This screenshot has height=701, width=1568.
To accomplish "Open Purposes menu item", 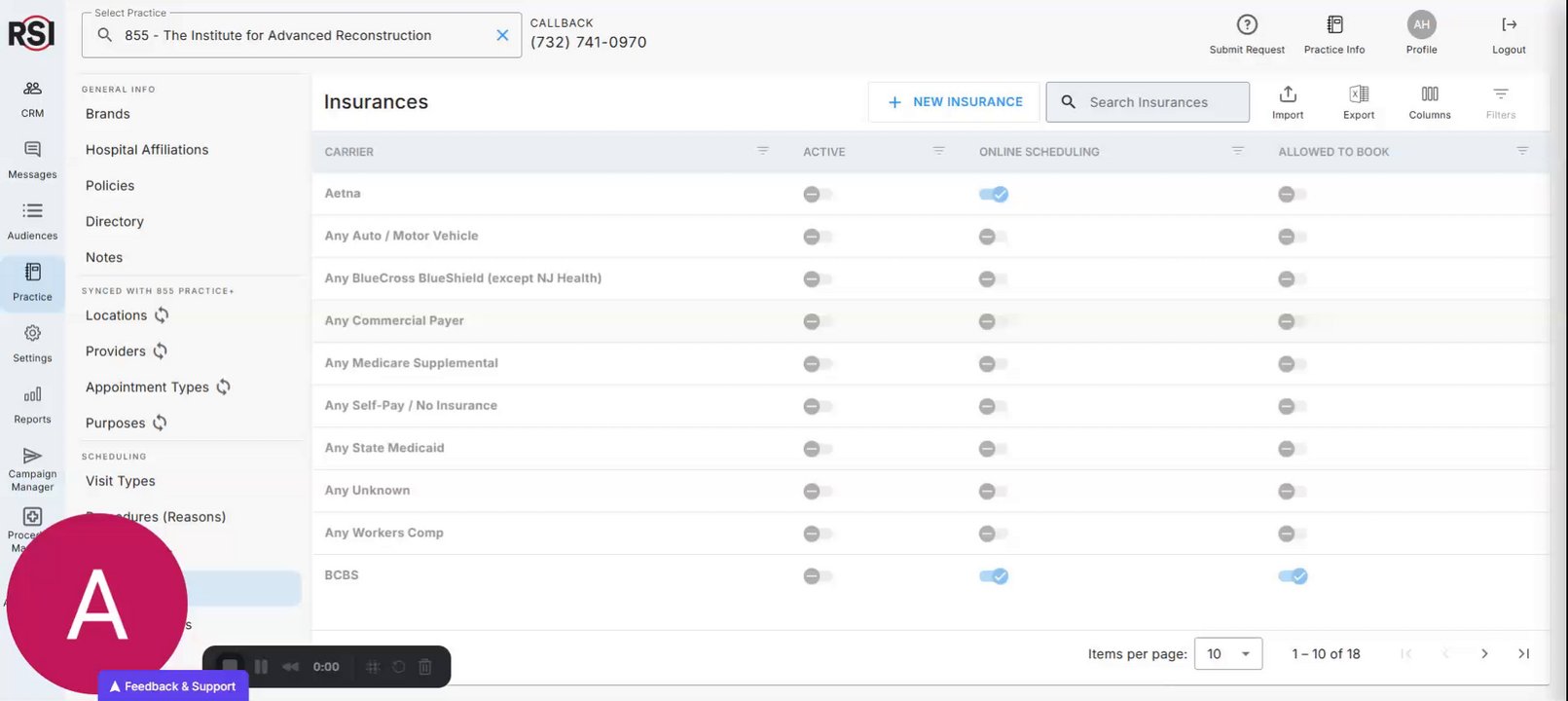I will 115,424.
